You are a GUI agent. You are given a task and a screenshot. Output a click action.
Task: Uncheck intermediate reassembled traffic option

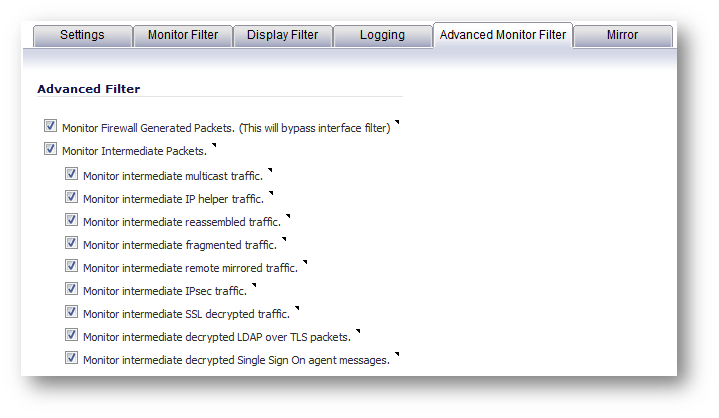(x=71, y=220)
